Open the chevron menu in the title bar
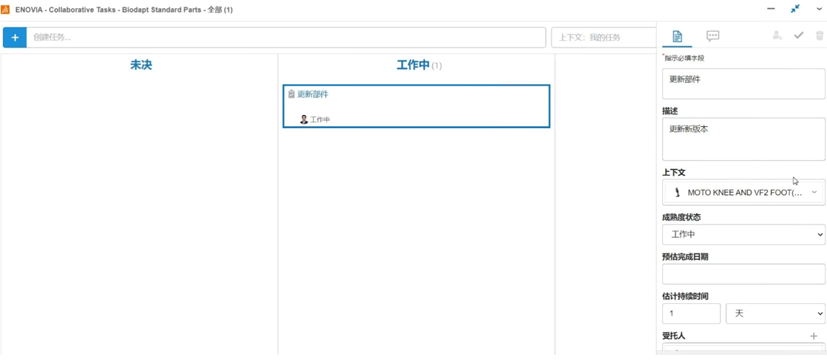Screen dimensions: 827x362 pyautogui.click(x=819, y=9)
